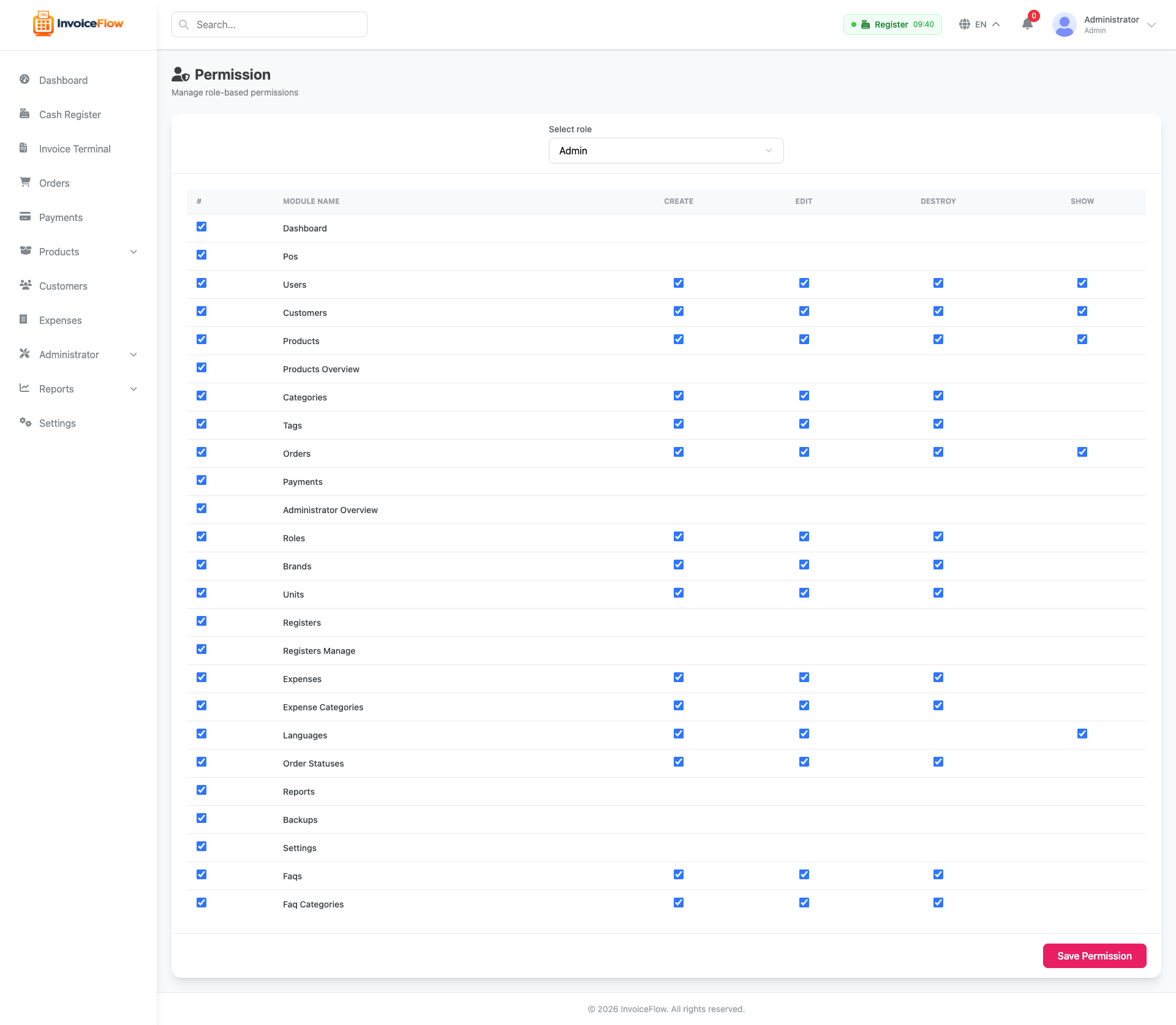Uncheck Products Destroy permission
The width and height of the screenshot is (1176, 1025).
tap(938, 339)
